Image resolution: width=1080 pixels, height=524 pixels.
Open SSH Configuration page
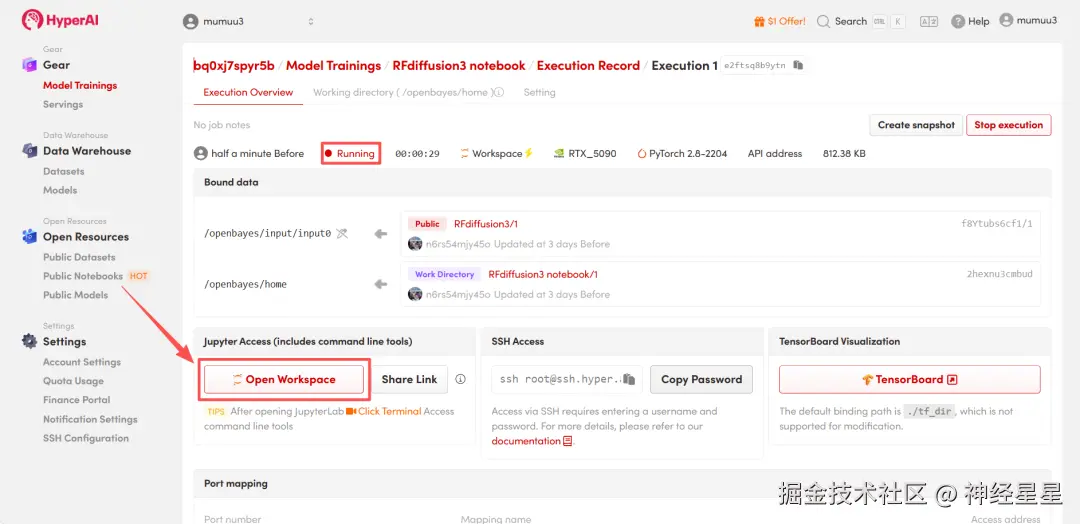coord(86,438)
